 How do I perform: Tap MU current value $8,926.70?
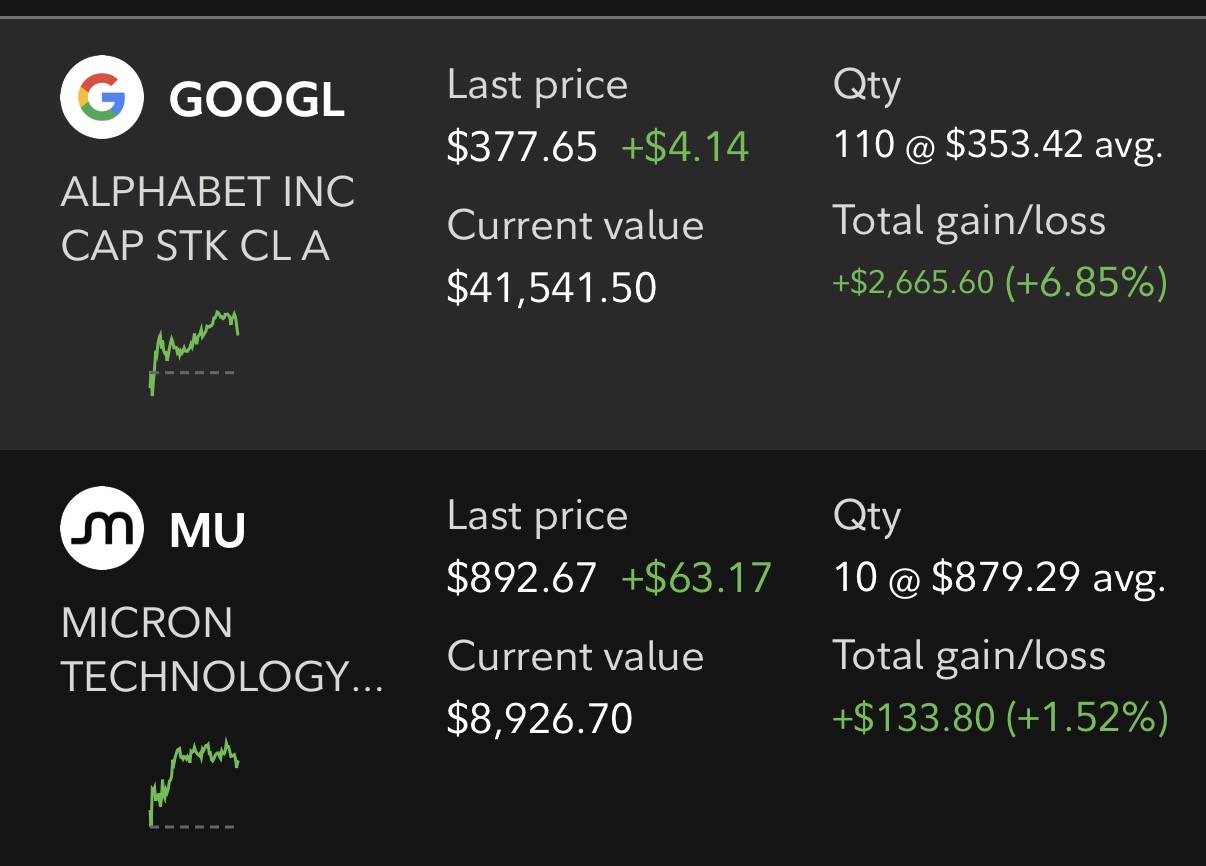(x=540, y=719)
